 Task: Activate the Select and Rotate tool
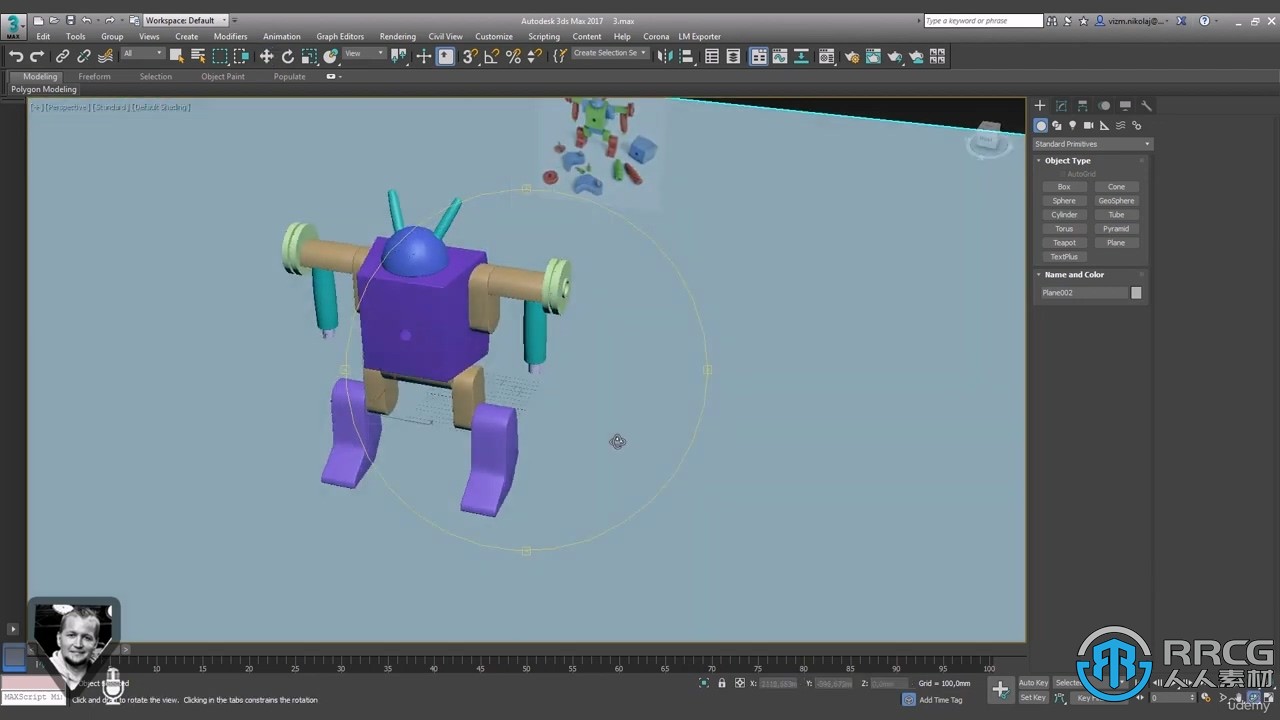click(288, 57)
